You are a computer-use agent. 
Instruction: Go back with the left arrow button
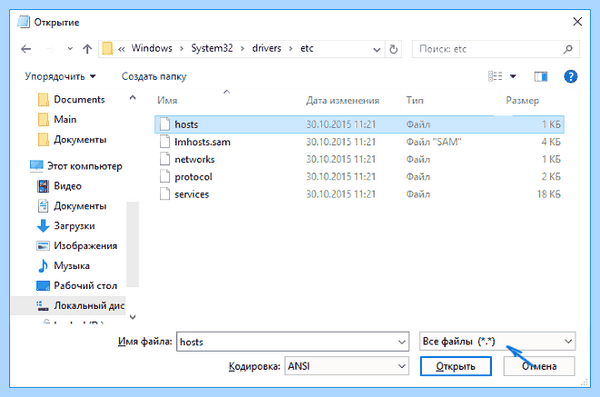[26, 49]
